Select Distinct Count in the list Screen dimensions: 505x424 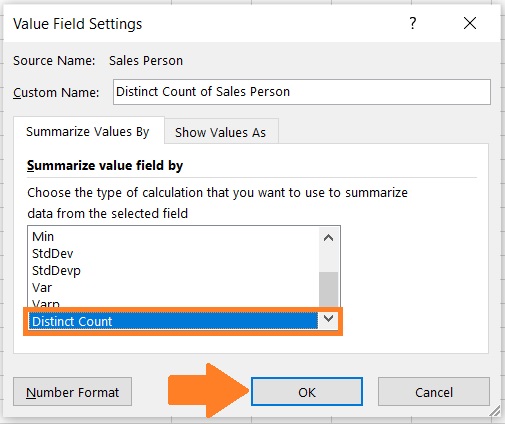coord(173,321)
